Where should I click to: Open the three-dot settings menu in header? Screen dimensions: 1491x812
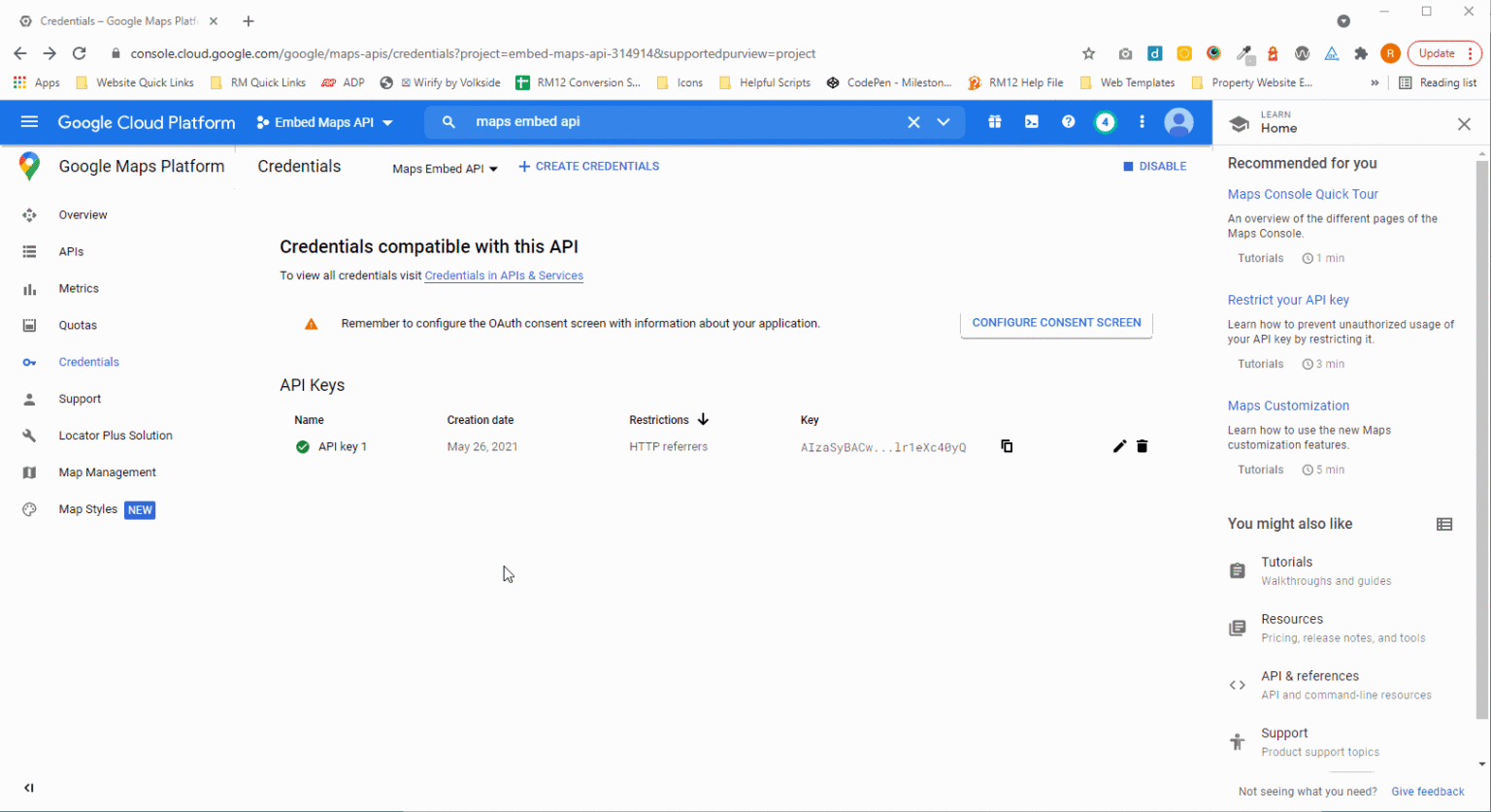click(1143, 122)
